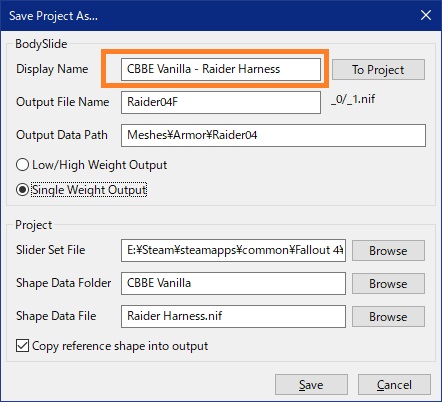Viewport: 442px width, 402px height.
Task: Select Low/High Weight Output option
Action: click(x=91, y=165)
